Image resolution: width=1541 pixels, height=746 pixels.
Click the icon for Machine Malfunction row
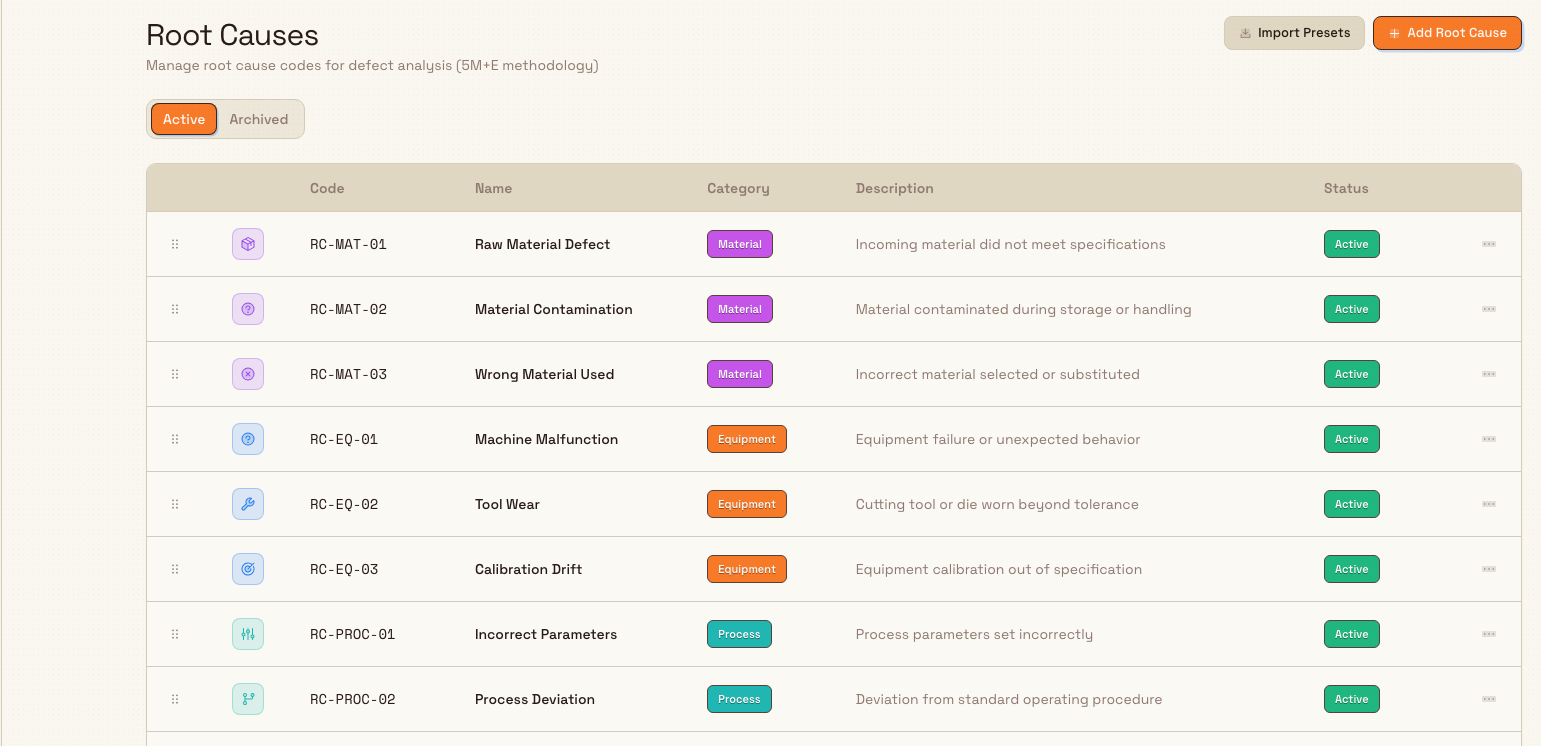(248, 439)
